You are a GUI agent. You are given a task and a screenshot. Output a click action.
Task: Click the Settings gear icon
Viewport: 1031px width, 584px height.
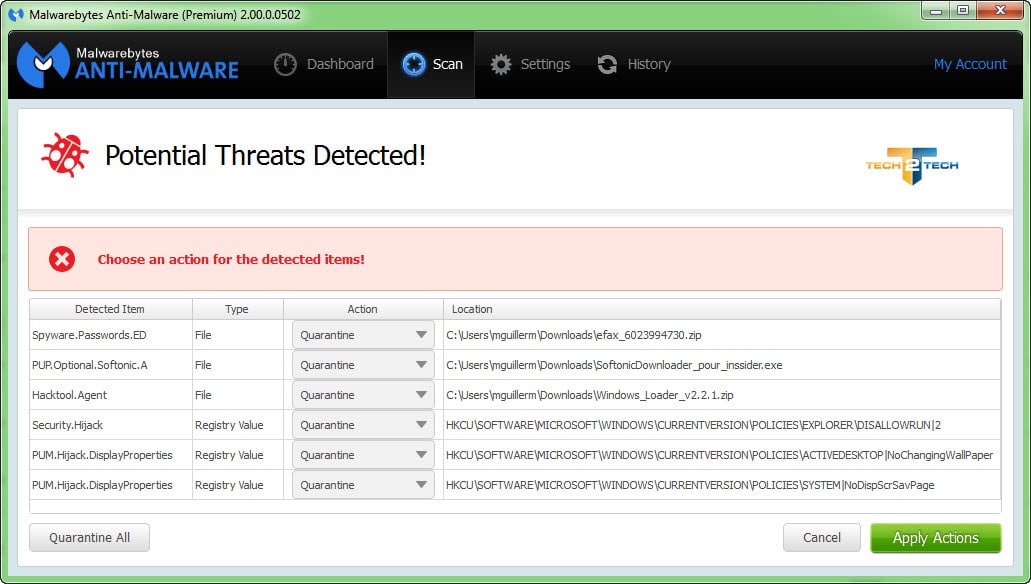point(501,64)
